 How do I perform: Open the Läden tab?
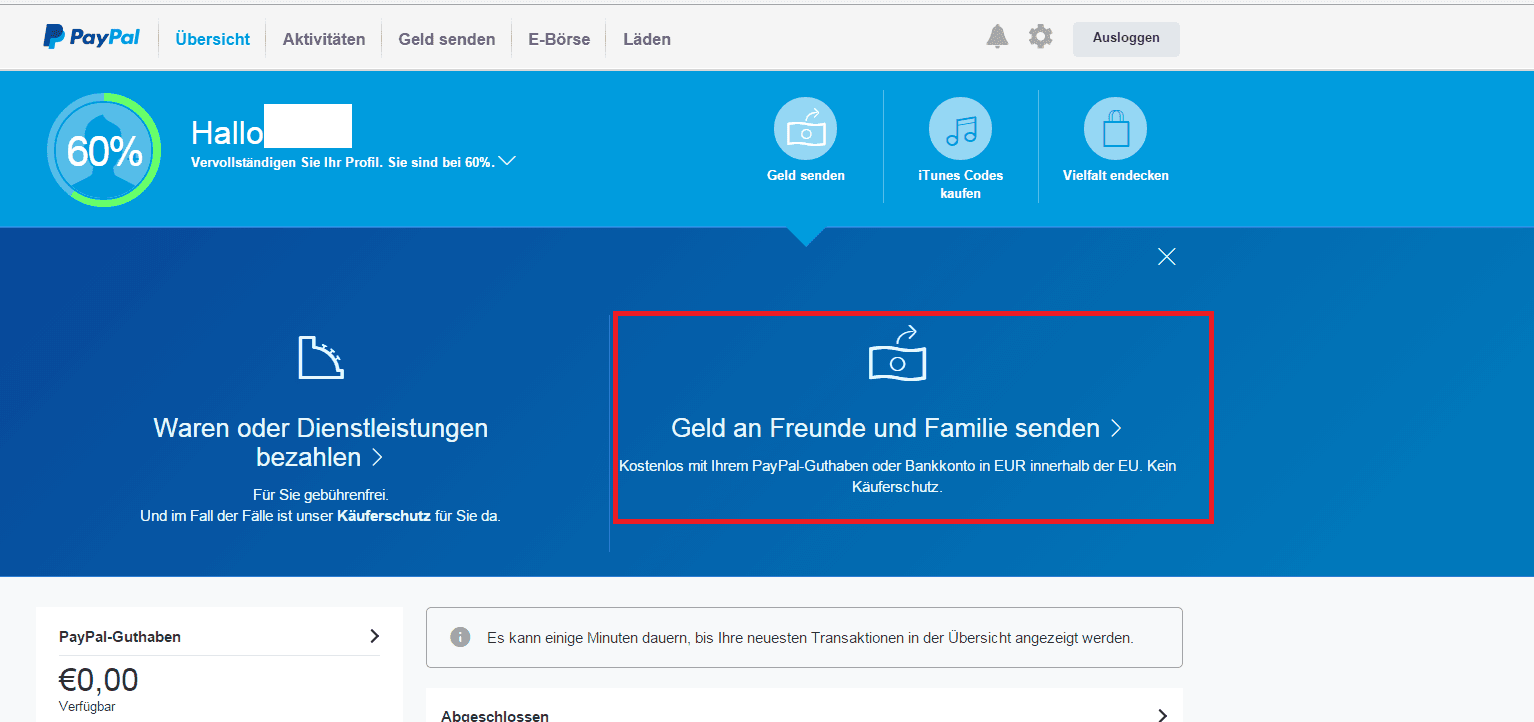647,39
